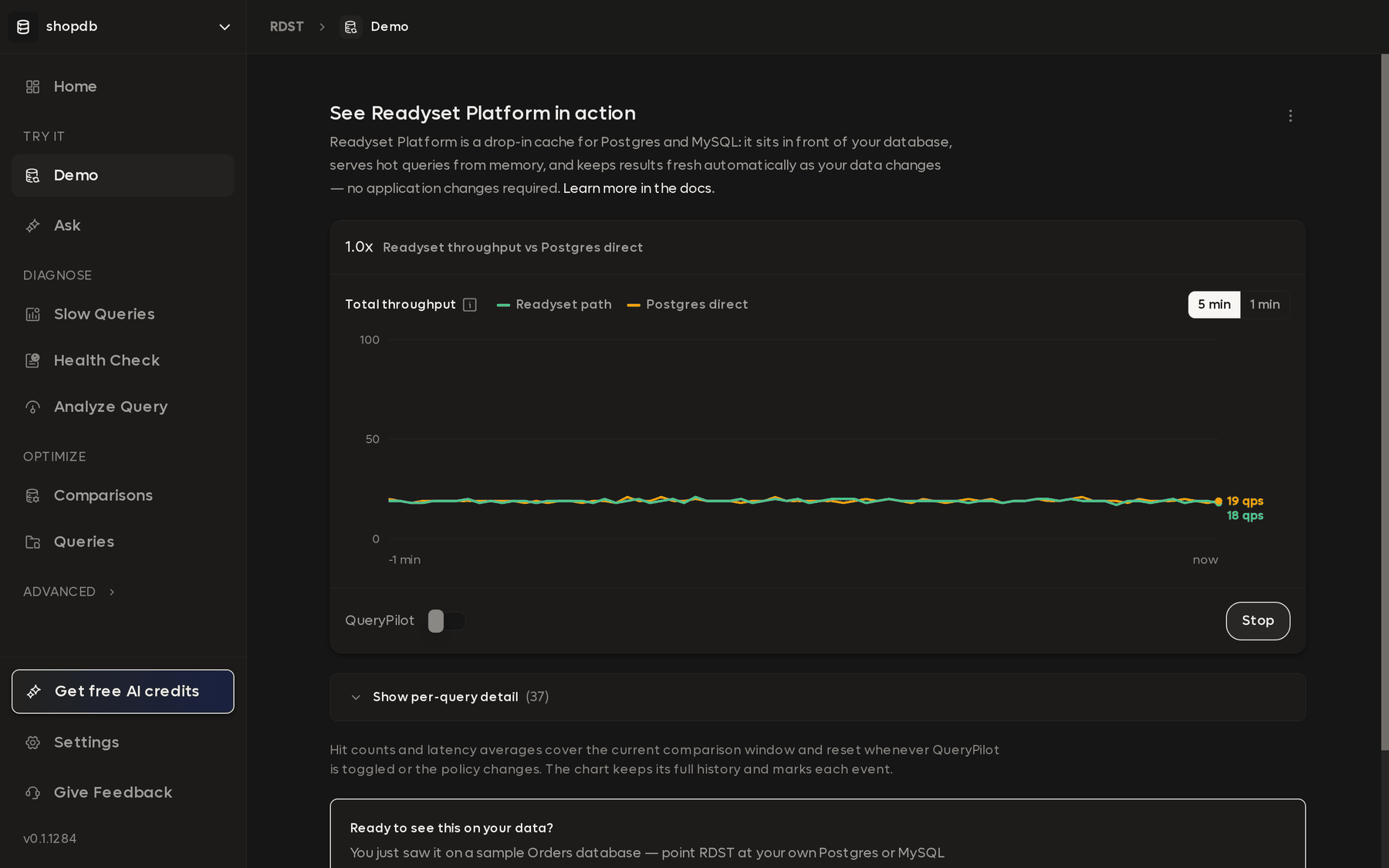Viewport: 1389px width, 868px height.
Task: Expand the ADVANCED section
Action: (69, 592)
